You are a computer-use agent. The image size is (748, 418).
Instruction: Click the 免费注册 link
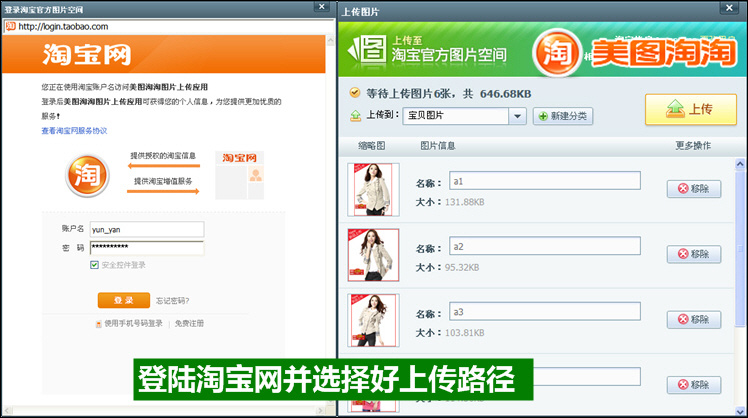tap(189, 324)
